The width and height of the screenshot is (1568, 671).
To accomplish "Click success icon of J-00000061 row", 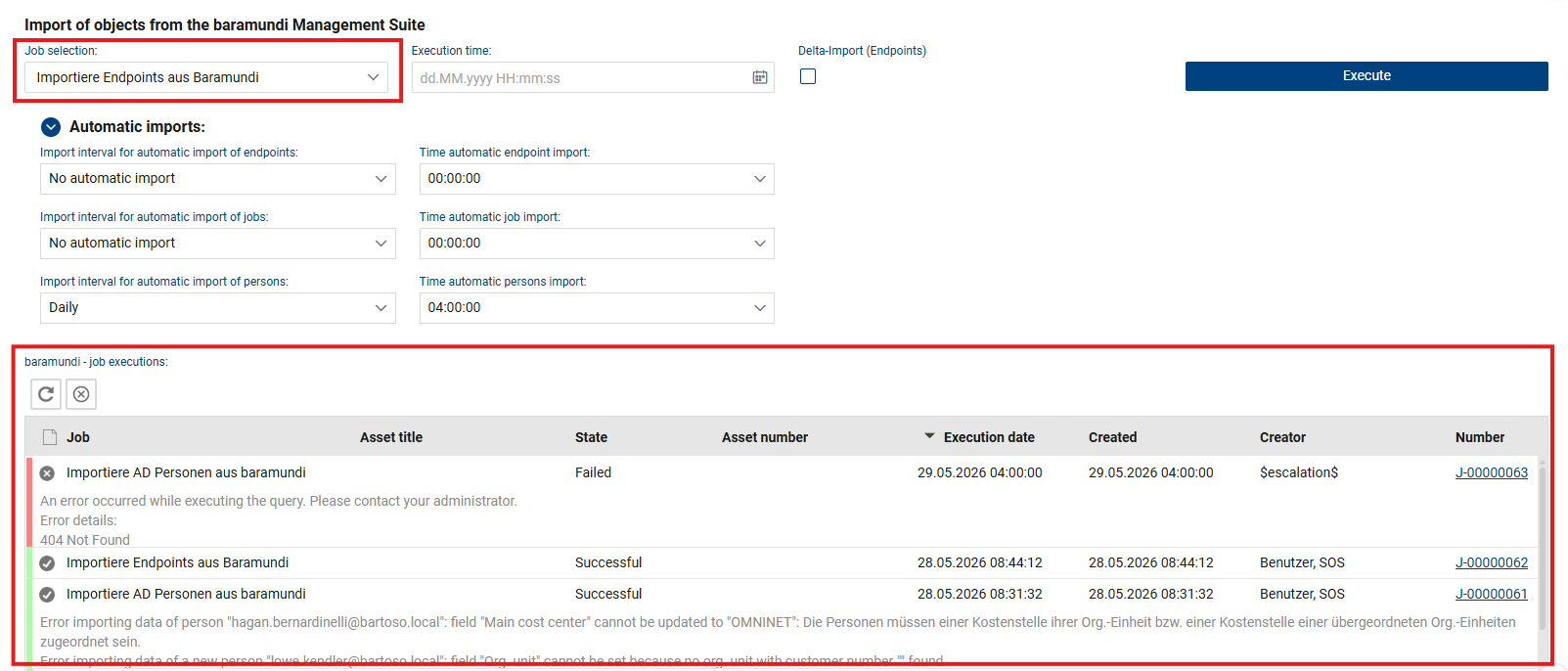I will pyautogui.click(x=47, y=595).
